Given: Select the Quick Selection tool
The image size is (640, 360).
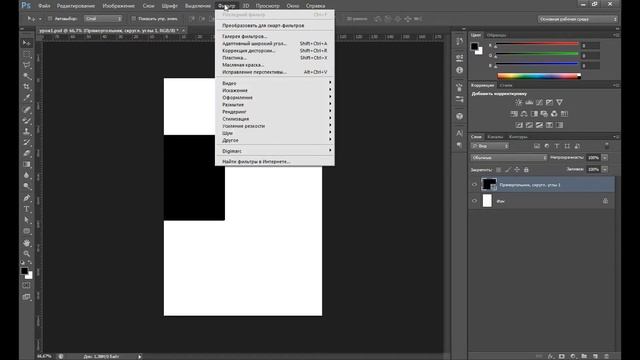Looking at the screenshot, I should (x=27, y=76).
